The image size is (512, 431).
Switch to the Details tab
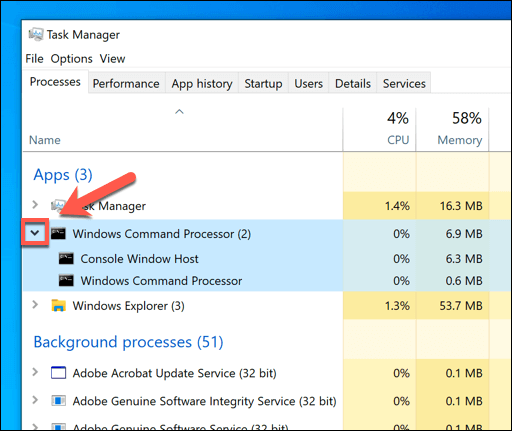353,83
